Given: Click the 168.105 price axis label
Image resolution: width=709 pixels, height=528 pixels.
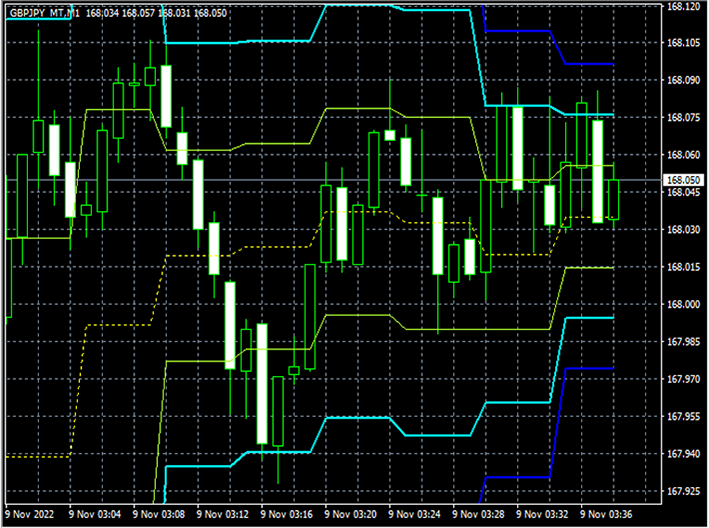Looking at the screenshot, I should [683, 42].
